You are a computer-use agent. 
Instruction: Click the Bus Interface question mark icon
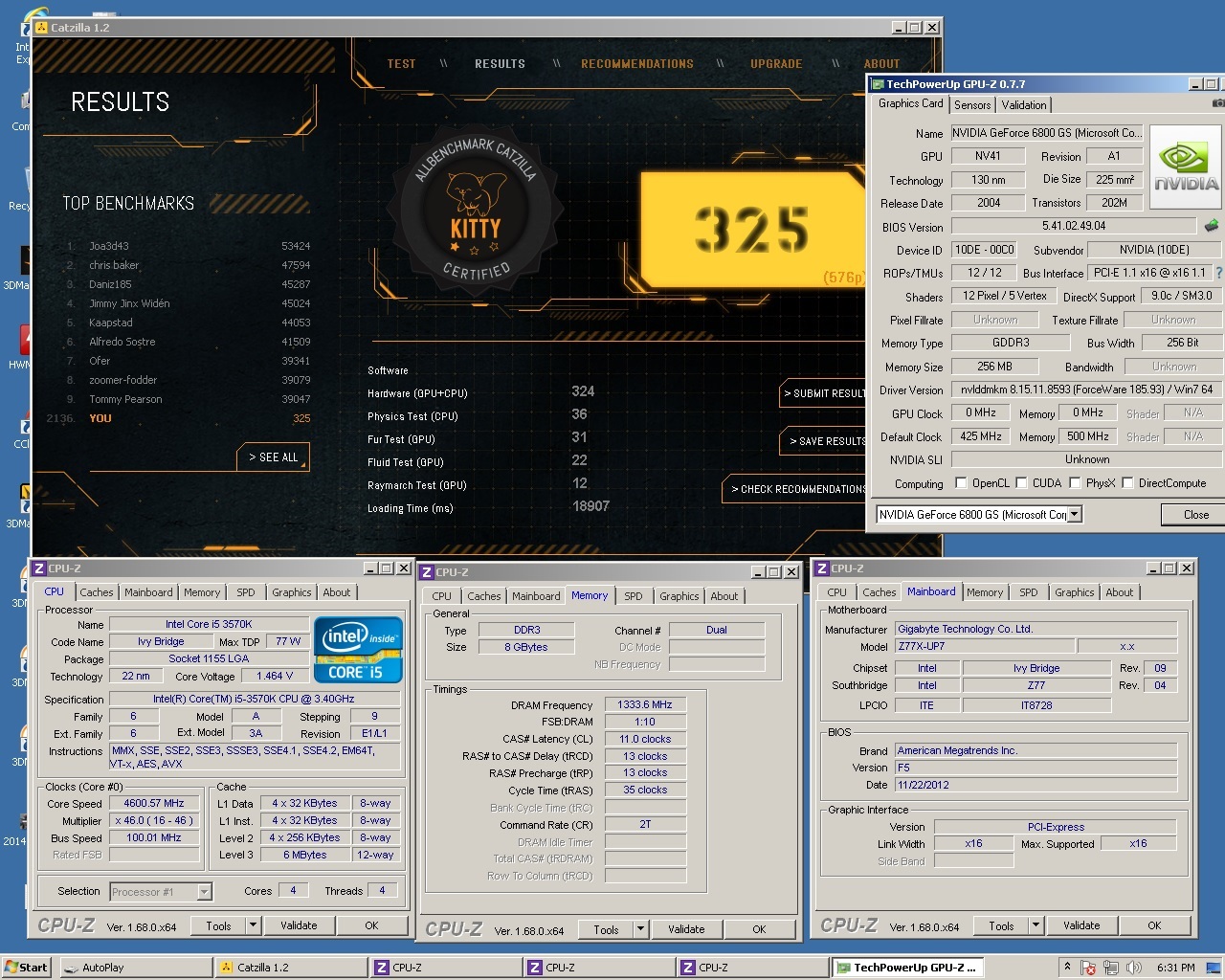point(1218,273)
